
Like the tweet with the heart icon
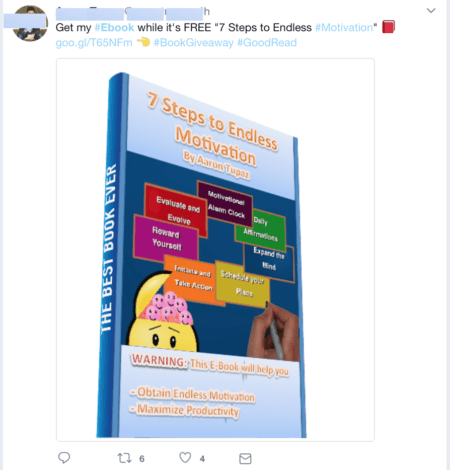185,458
